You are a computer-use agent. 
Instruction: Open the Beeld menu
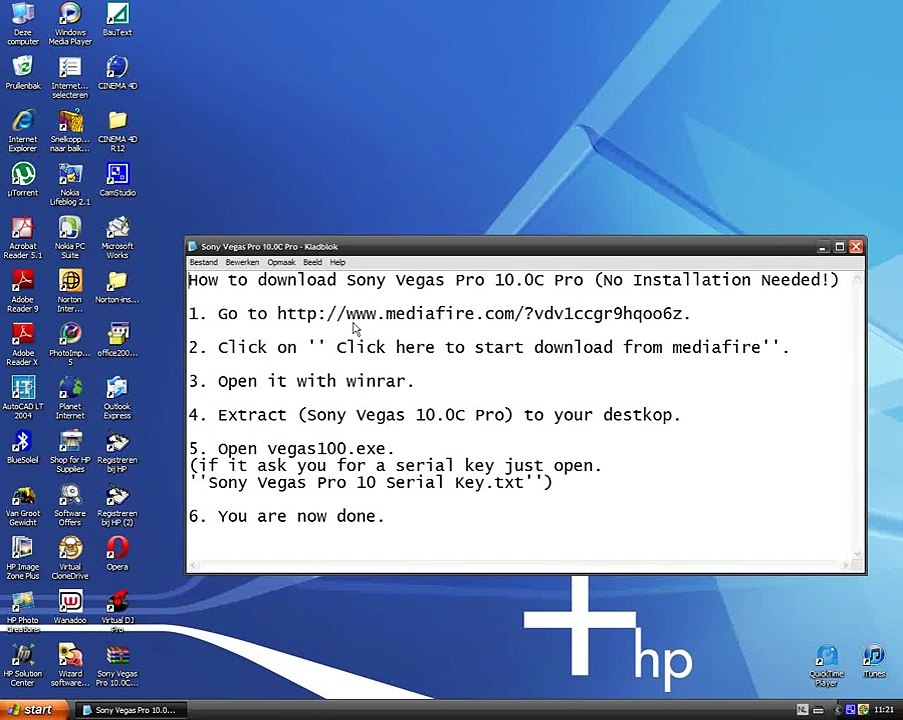313,262
